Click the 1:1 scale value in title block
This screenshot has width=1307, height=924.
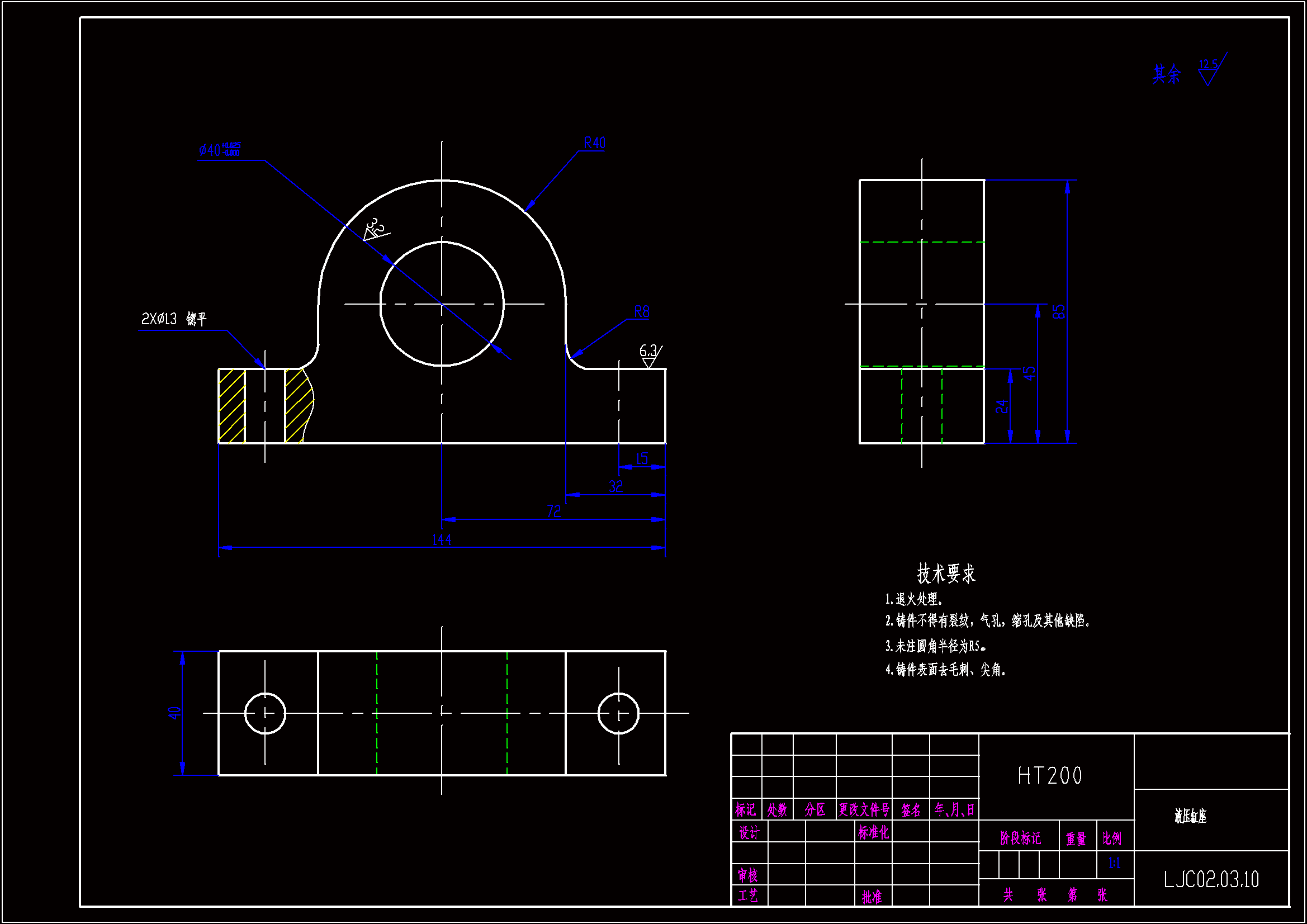point(1114,864)
